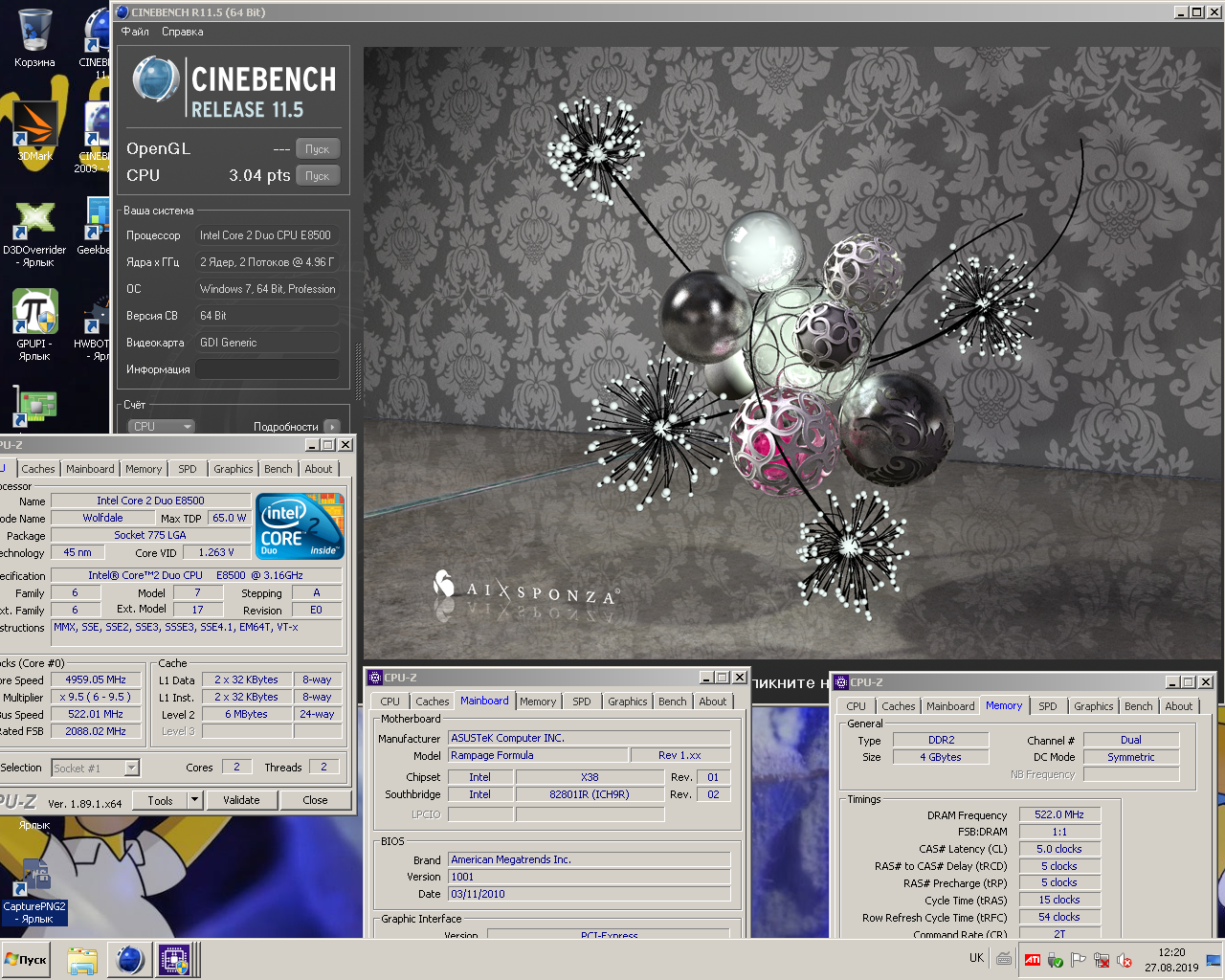
Task: Click the UK language indicator in taskbar
Action: coord(976,958)
